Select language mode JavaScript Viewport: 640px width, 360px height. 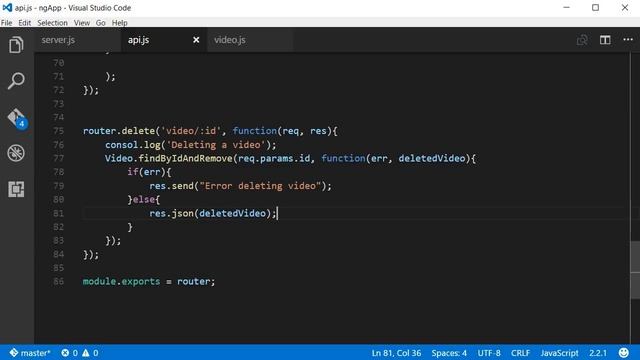559,353
